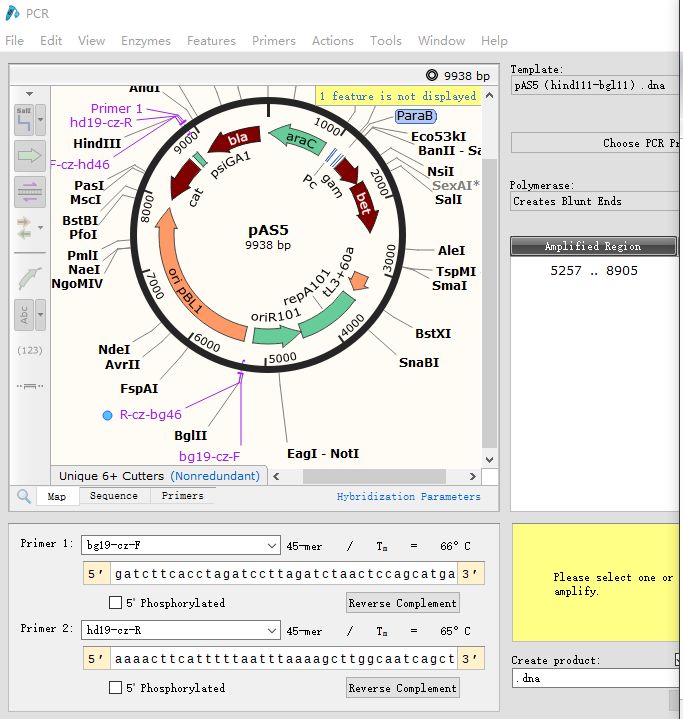Select amplified region '5257 .. 8905'
This screenshot has height=719, width=683.
(594, 271)
